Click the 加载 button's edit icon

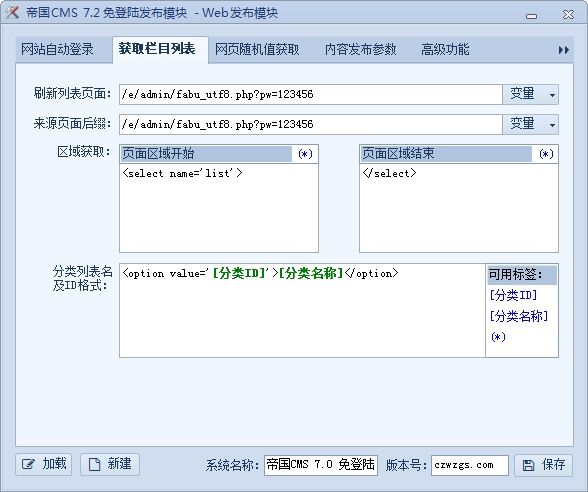(x=28, y=465)
